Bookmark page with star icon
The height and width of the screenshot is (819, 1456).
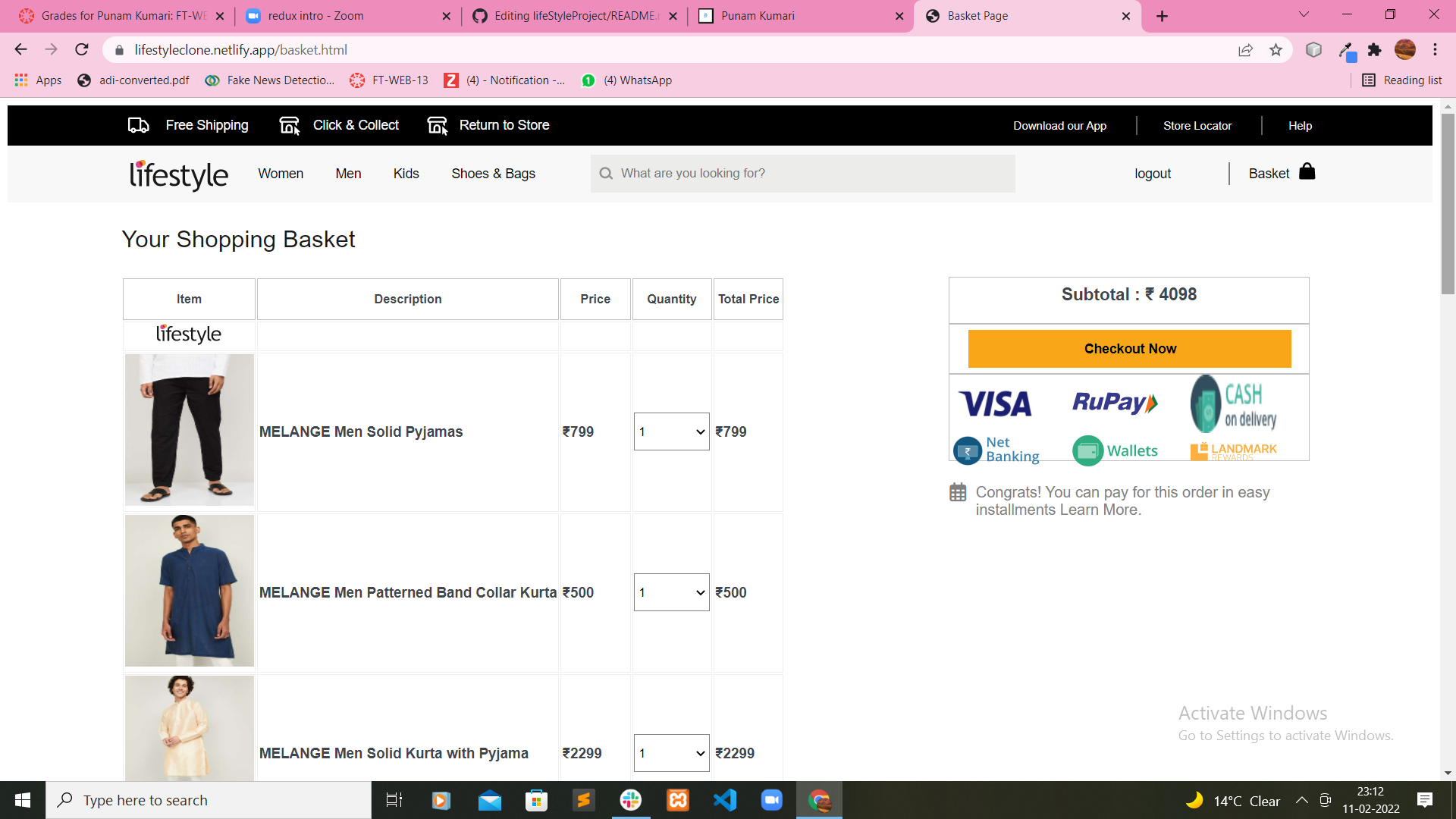1276,50
